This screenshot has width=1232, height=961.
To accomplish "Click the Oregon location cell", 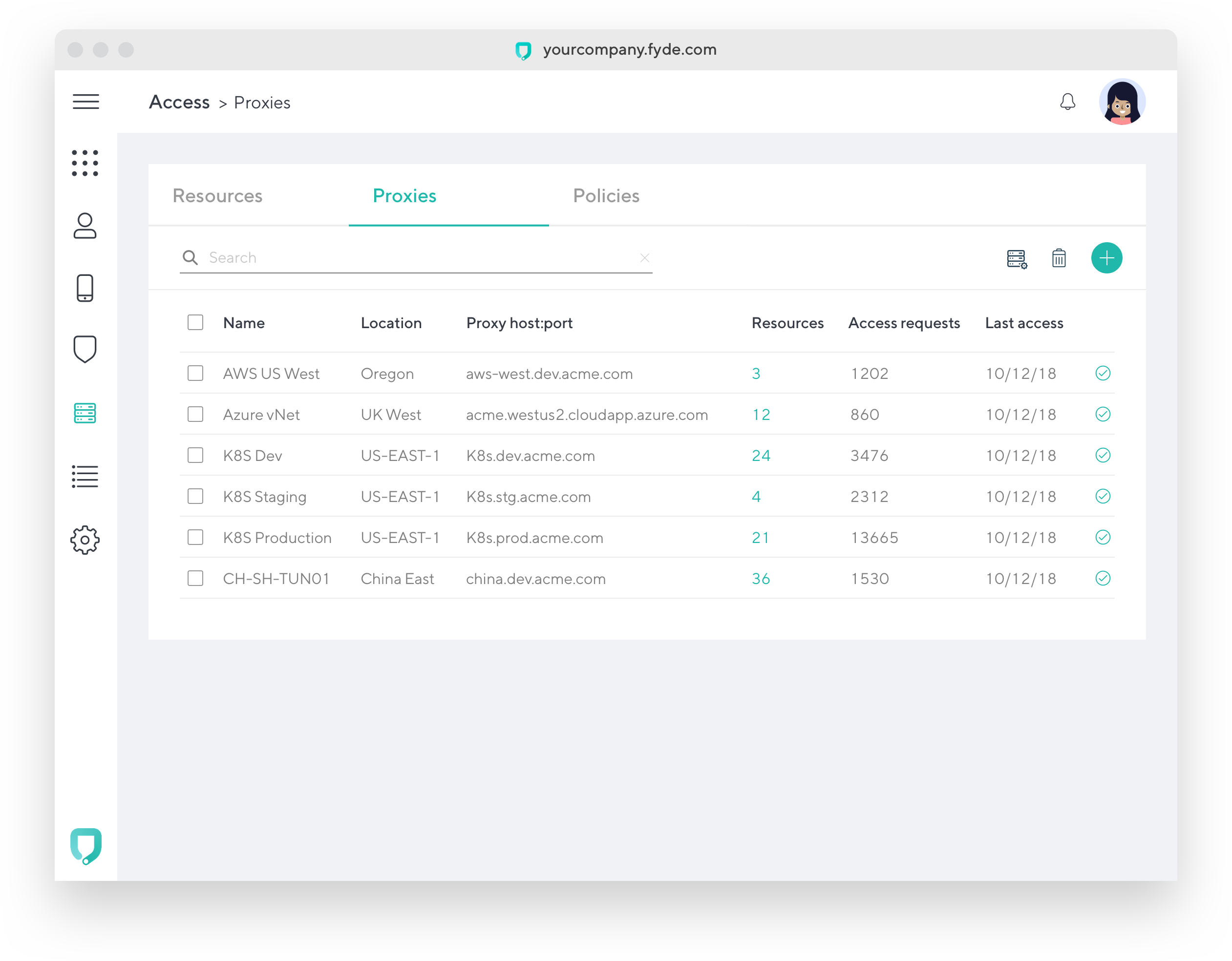I will pyautogui.click(x=387, y=375).
